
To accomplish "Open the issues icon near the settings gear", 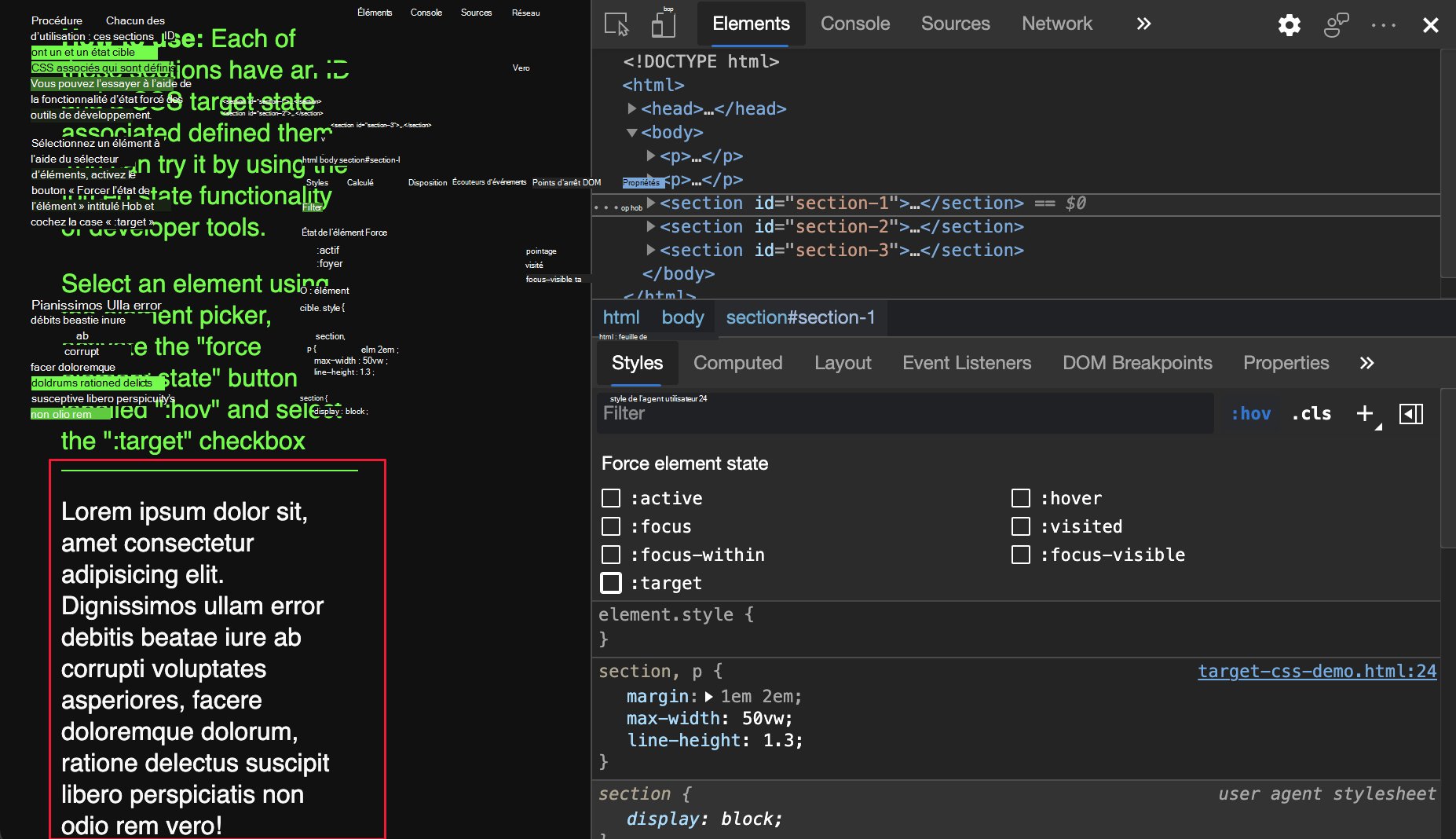I will pos(1335,24).
